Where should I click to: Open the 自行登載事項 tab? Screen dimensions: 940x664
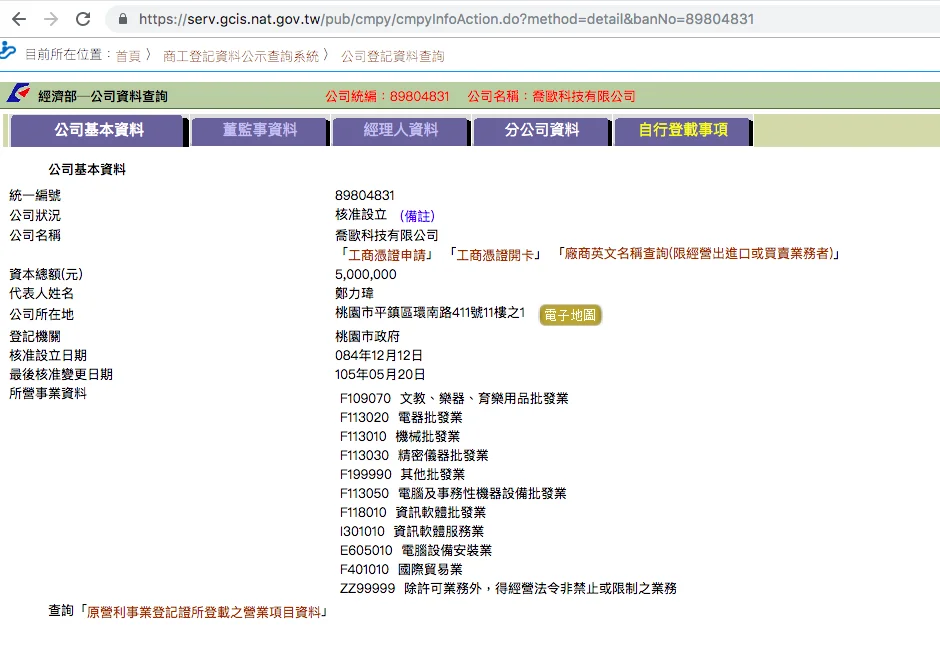click(x=682, y=130)
